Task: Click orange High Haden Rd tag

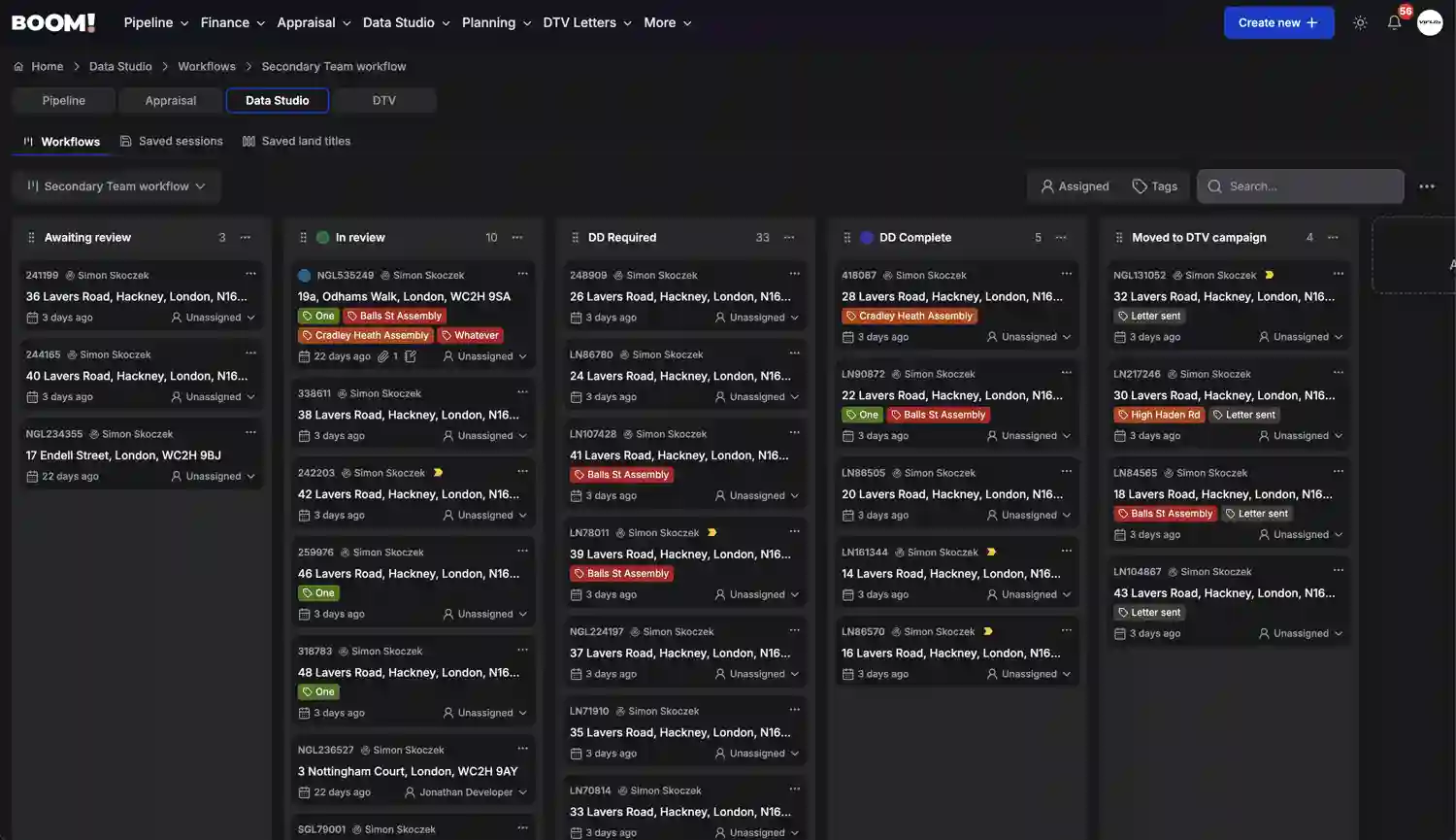Action: (x=1159, y=415)
